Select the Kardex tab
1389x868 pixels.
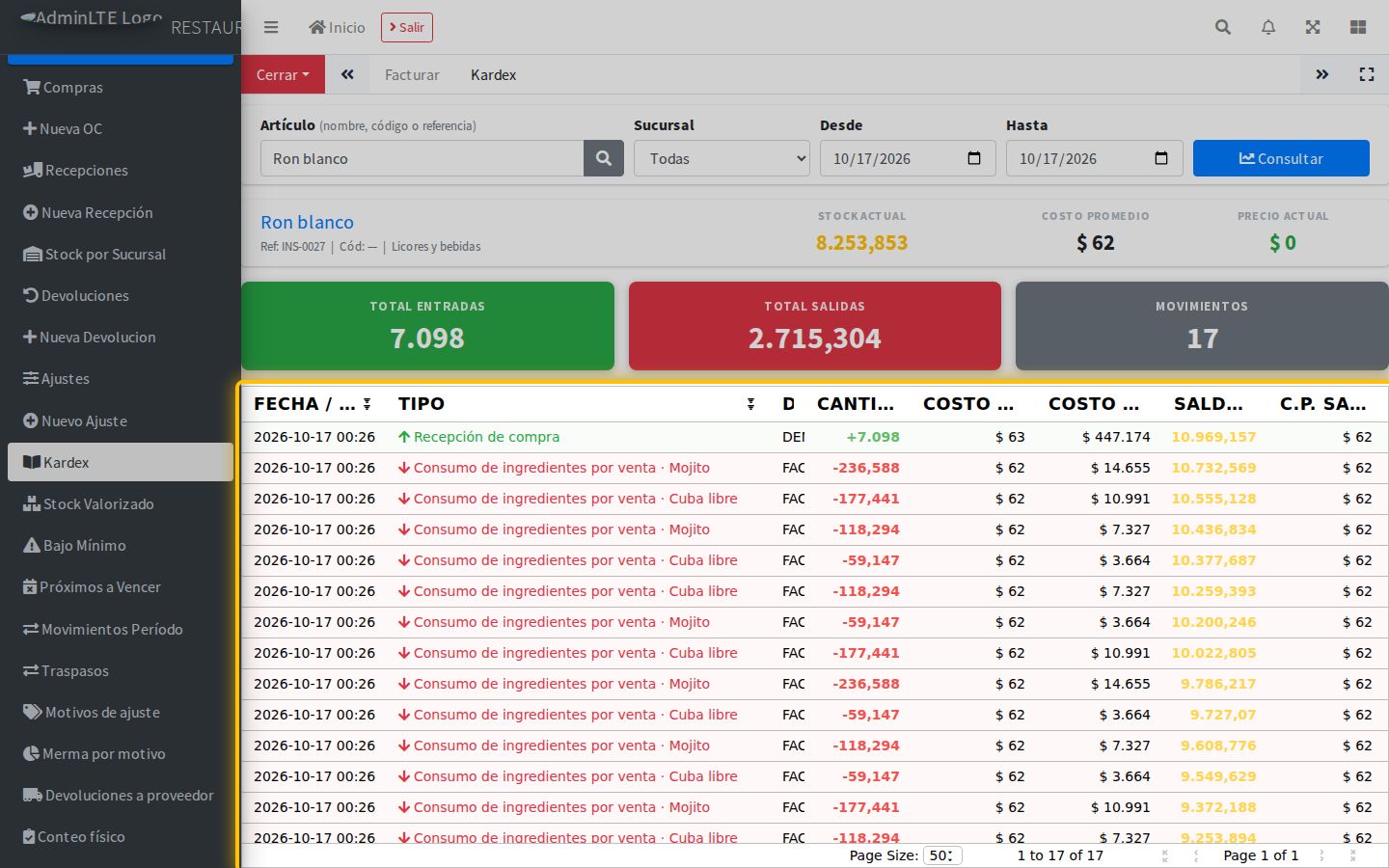tap(493, 74)
